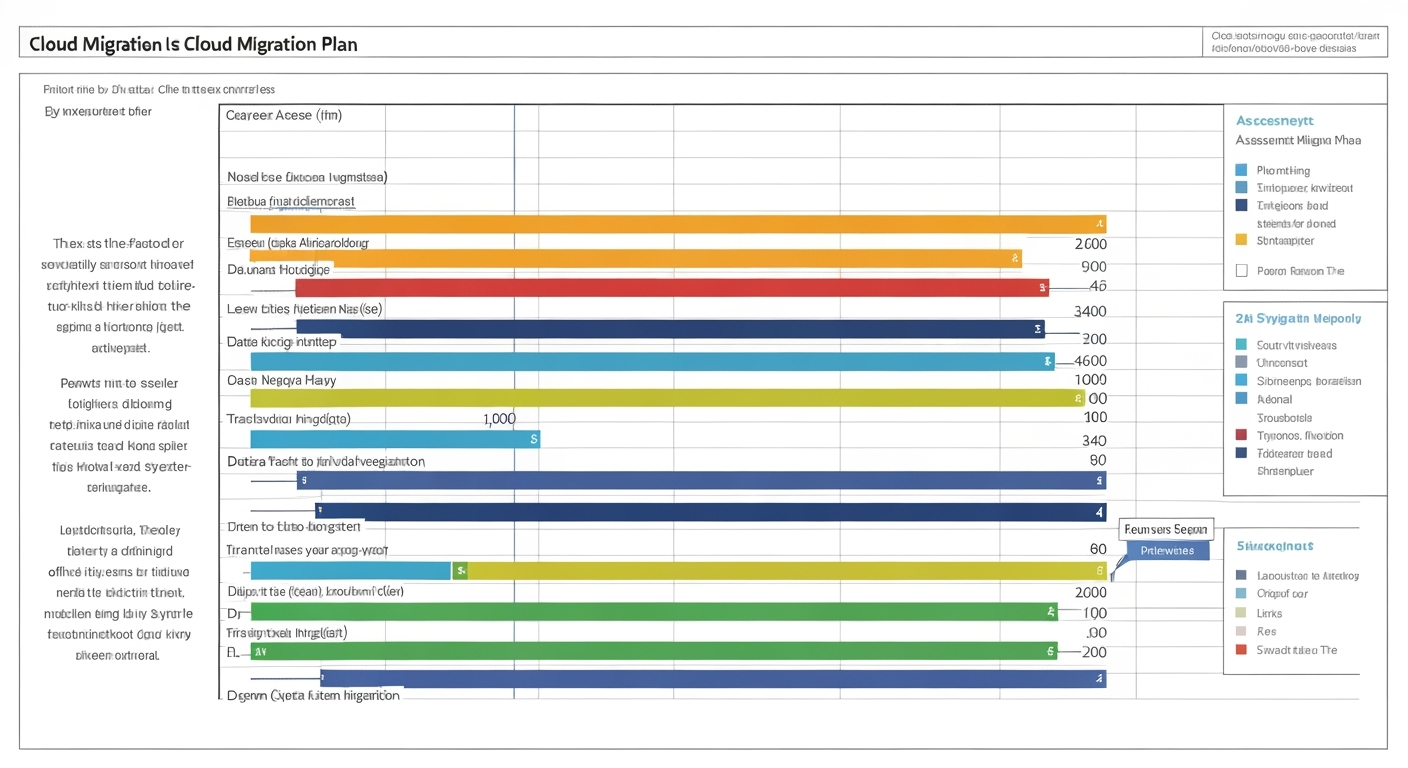Viewport: 1408px width, 768px height.
Task: Select the "1,000" data label
Action: [x=499, y=420]
